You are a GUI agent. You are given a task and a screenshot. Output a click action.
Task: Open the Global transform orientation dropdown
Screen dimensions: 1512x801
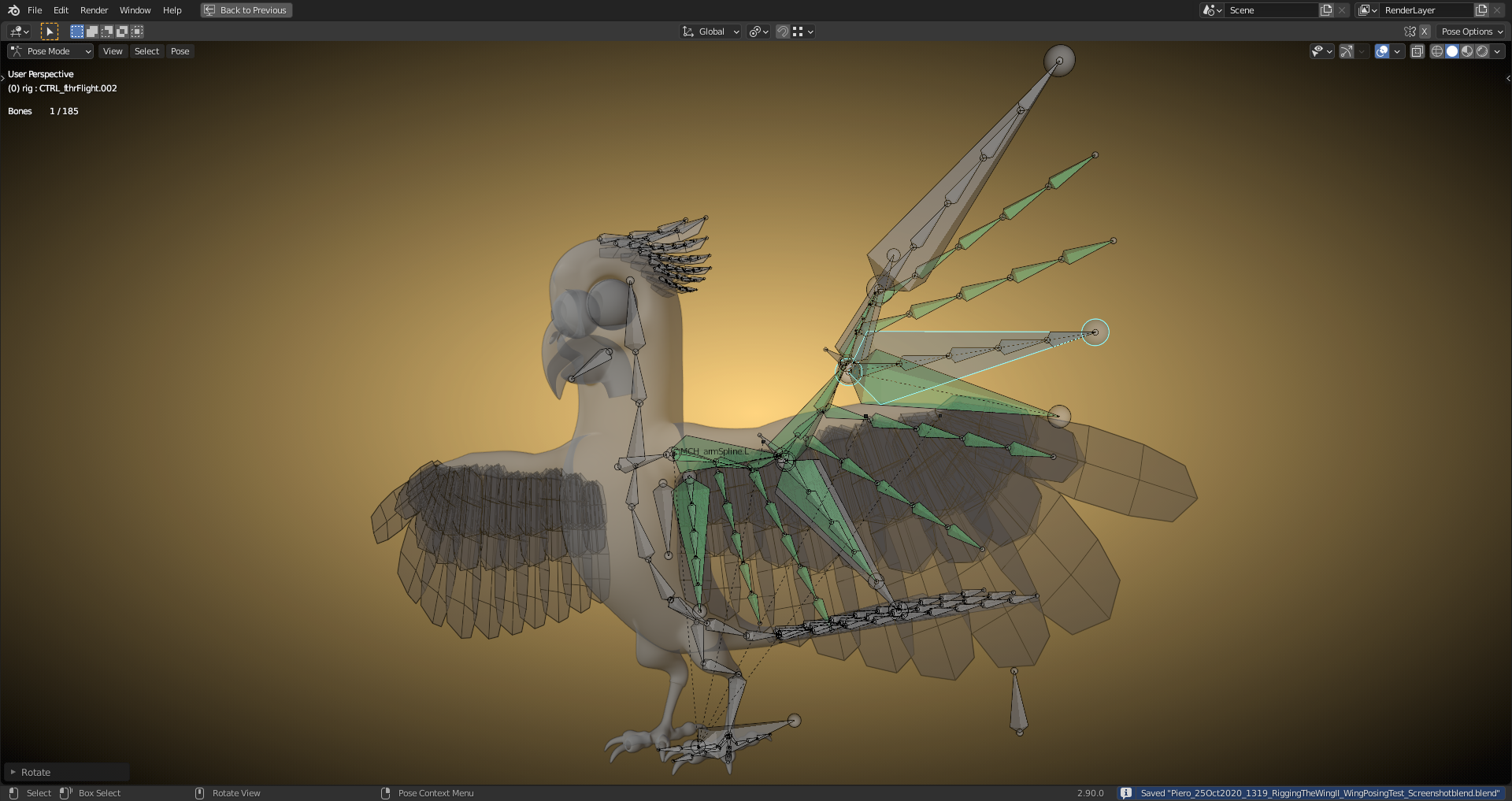710,32
